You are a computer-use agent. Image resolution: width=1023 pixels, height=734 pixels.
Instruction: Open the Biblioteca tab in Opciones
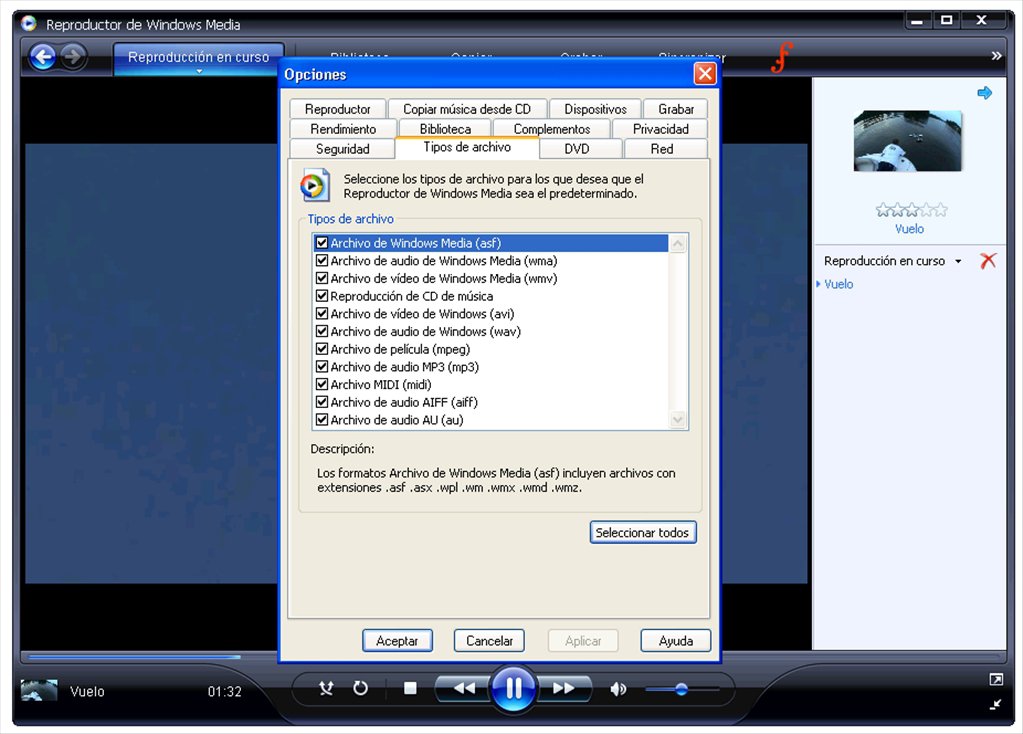tap(445, 129)
